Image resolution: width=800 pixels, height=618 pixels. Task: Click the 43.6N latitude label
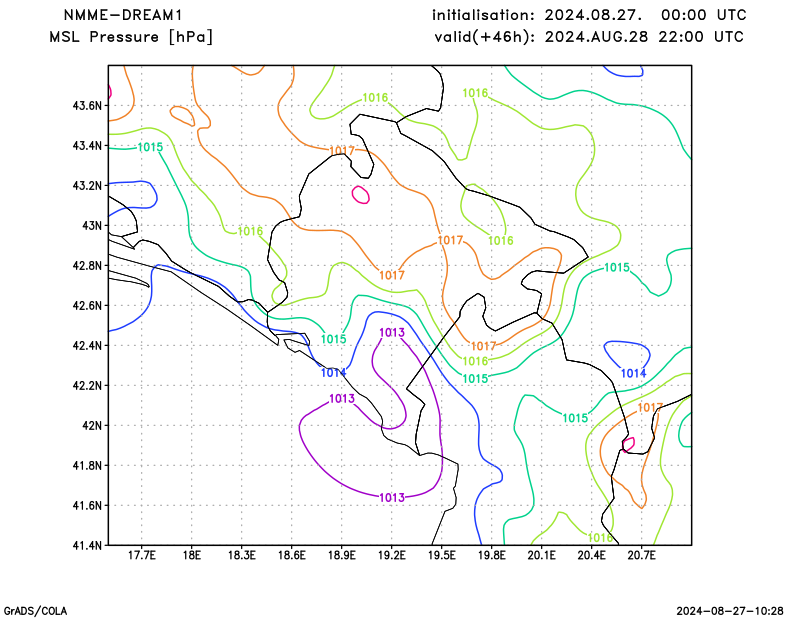click(x=87, y=106)
